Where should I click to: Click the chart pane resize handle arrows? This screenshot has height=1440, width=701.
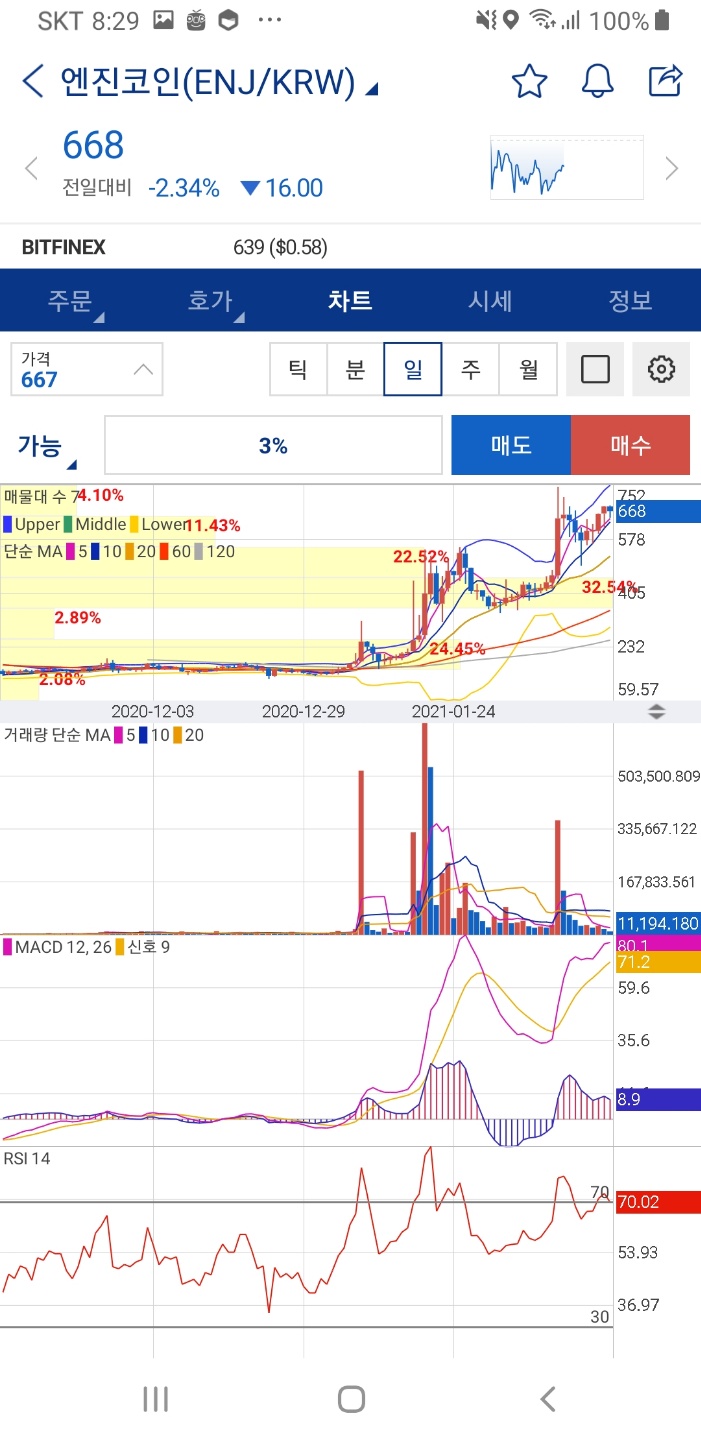pos(657,712)
